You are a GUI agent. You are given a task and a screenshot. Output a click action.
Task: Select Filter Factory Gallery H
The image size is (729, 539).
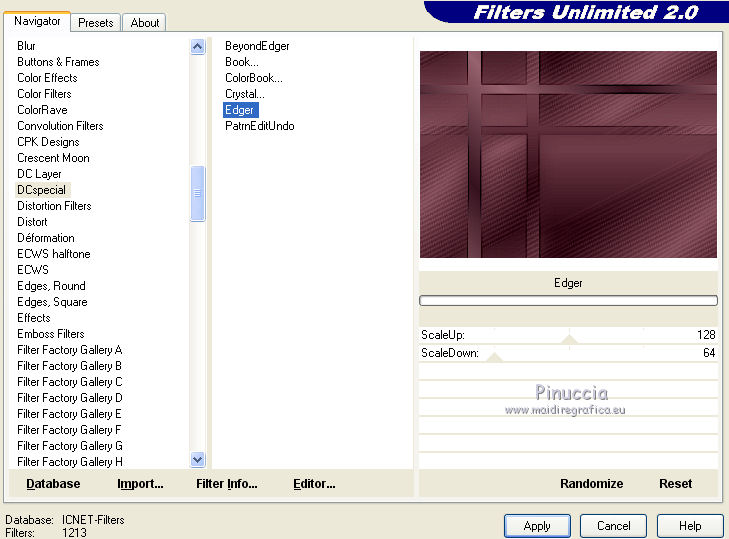point(69,462)
